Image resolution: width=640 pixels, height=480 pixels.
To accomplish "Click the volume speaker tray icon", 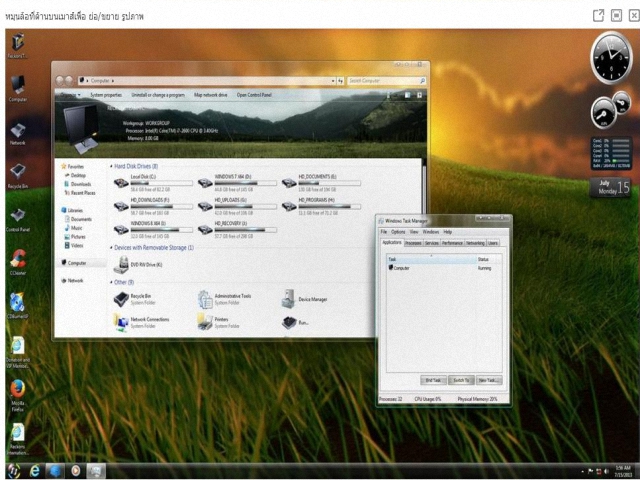I will click(x=607, y=471).
